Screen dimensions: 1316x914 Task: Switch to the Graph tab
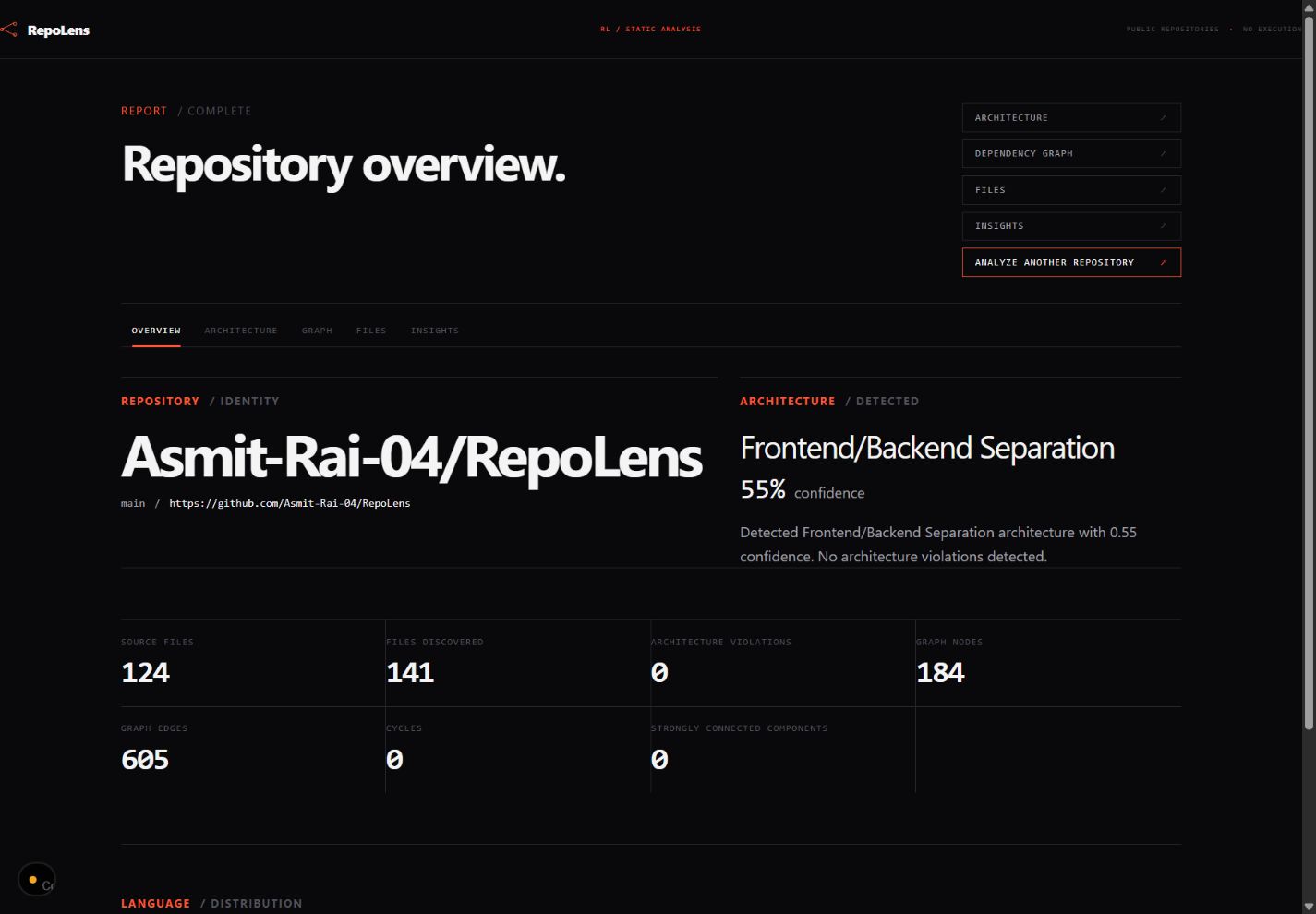coord(317,331)
